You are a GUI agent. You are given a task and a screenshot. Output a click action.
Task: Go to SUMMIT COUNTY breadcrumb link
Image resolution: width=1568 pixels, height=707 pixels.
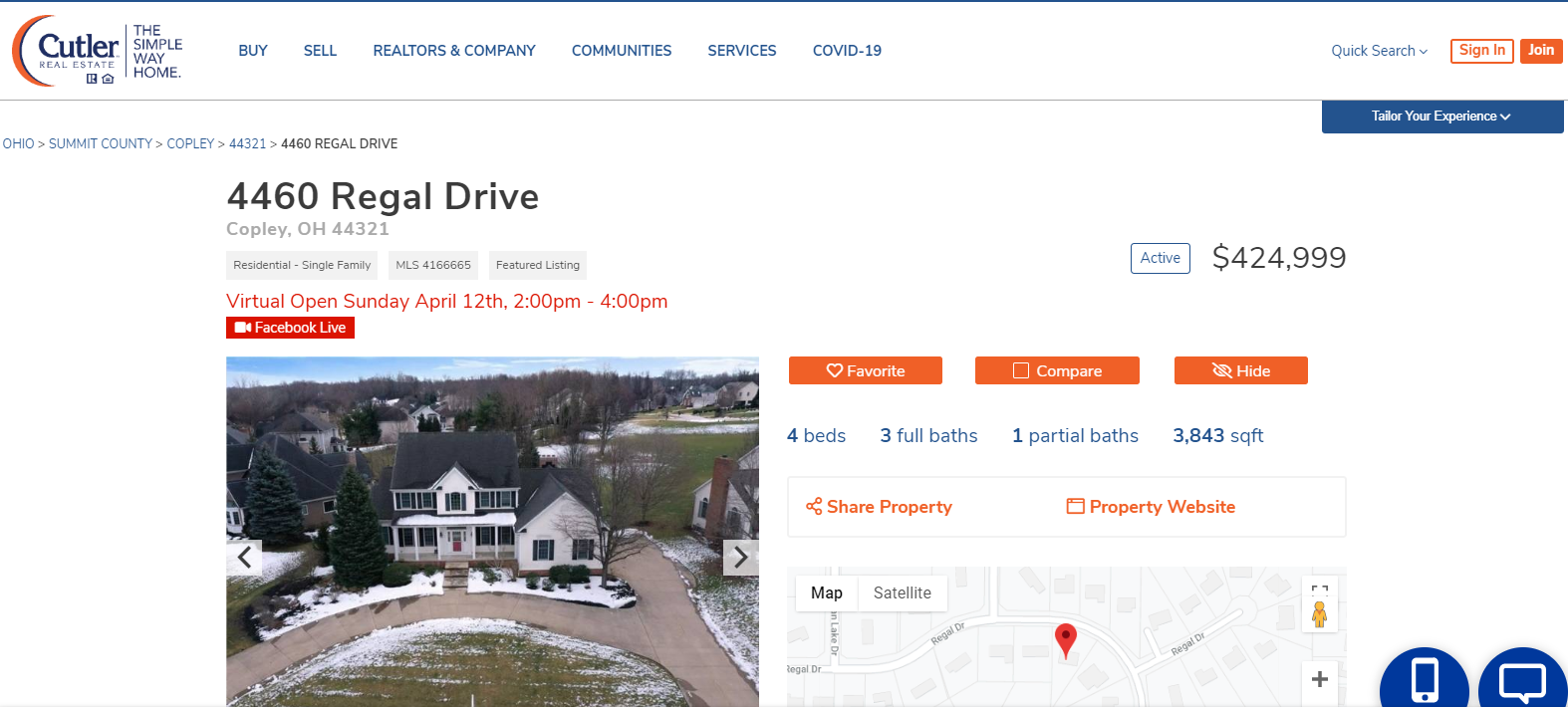coord(101,143)
